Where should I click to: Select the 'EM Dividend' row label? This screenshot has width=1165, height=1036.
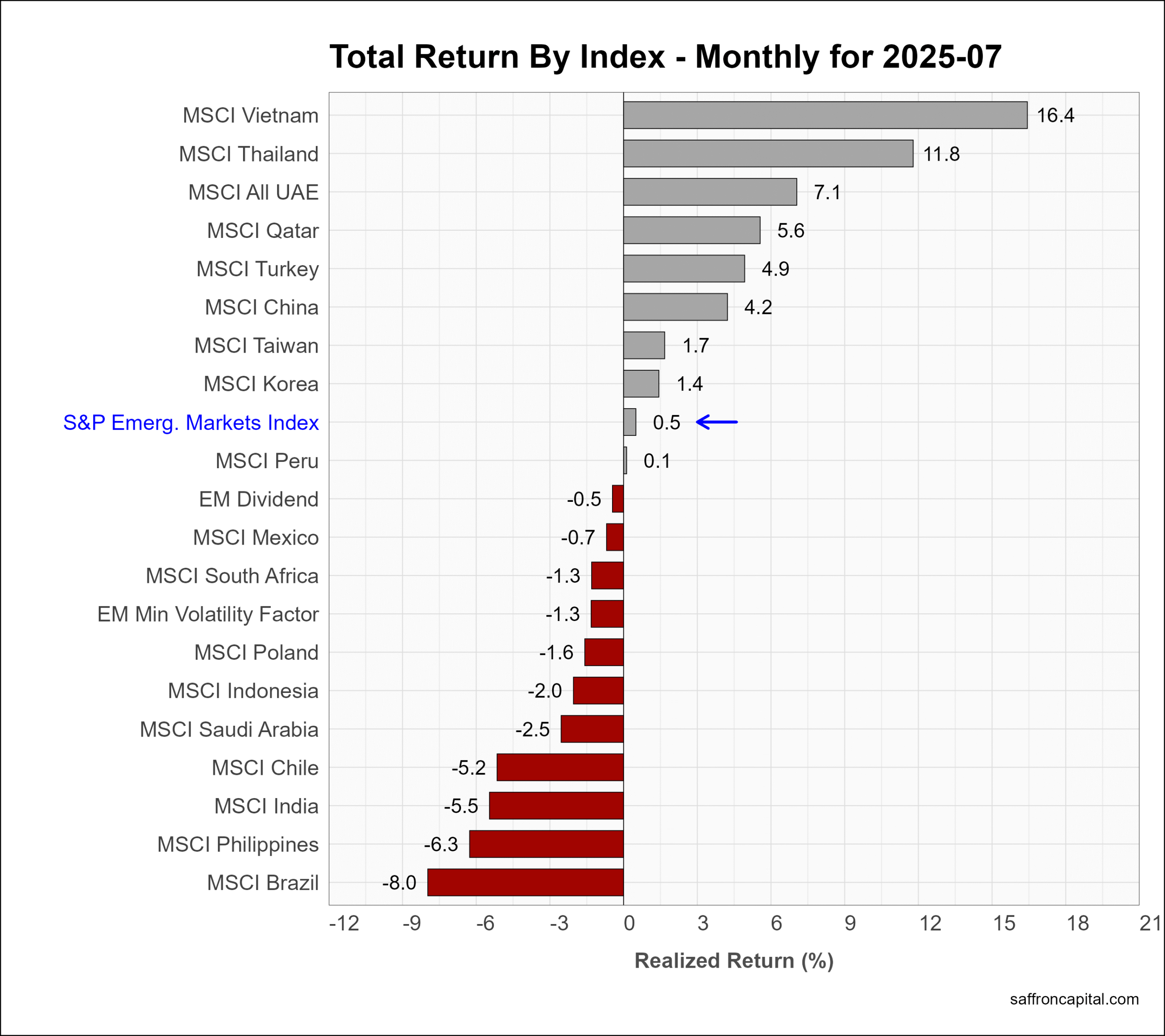point(259,499)
